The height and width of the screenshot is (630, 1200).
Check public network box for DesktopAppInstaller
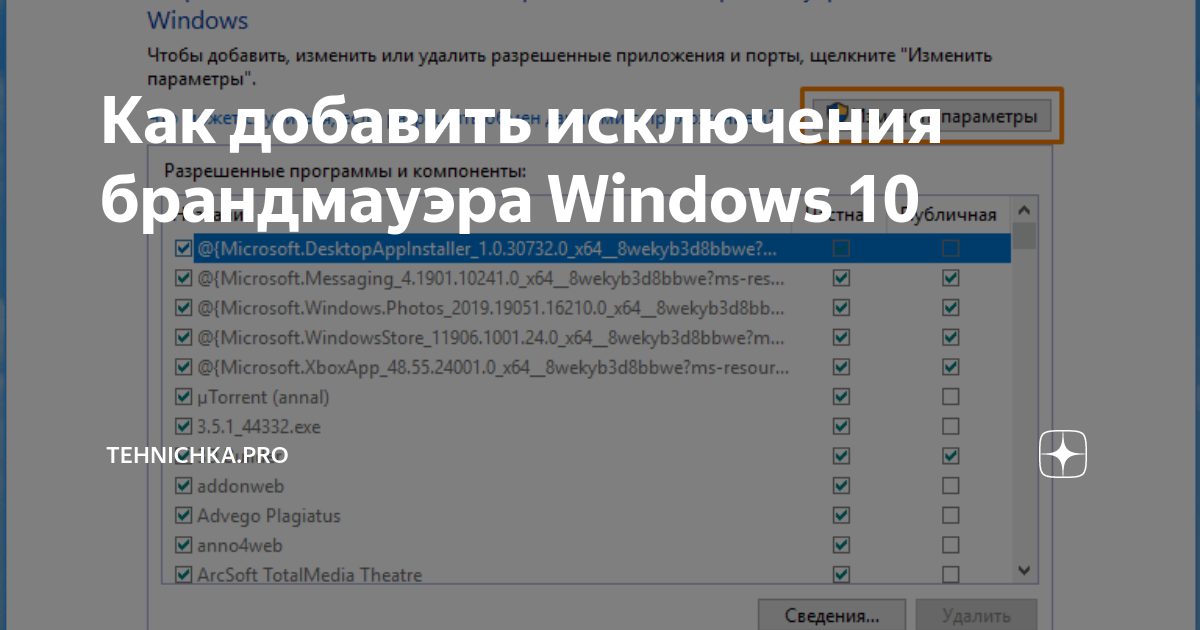[950, 249]
